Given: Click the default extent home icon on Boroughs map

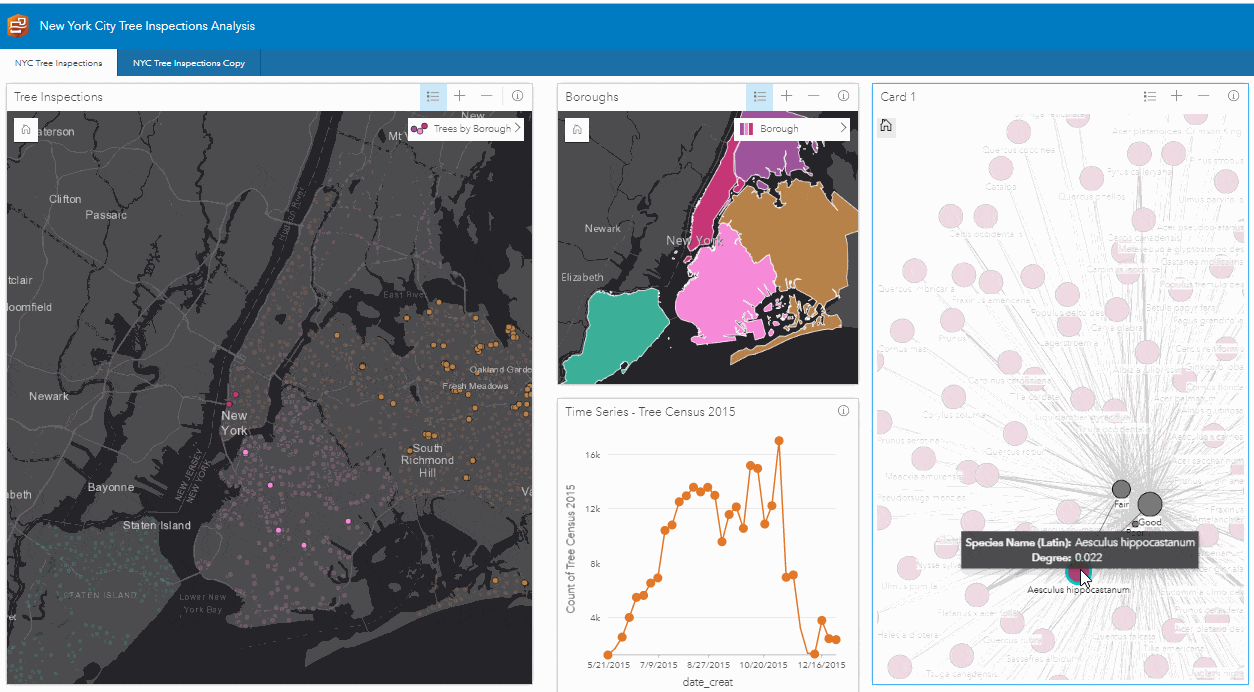Looking at the screenshot, I should (576, 129).
